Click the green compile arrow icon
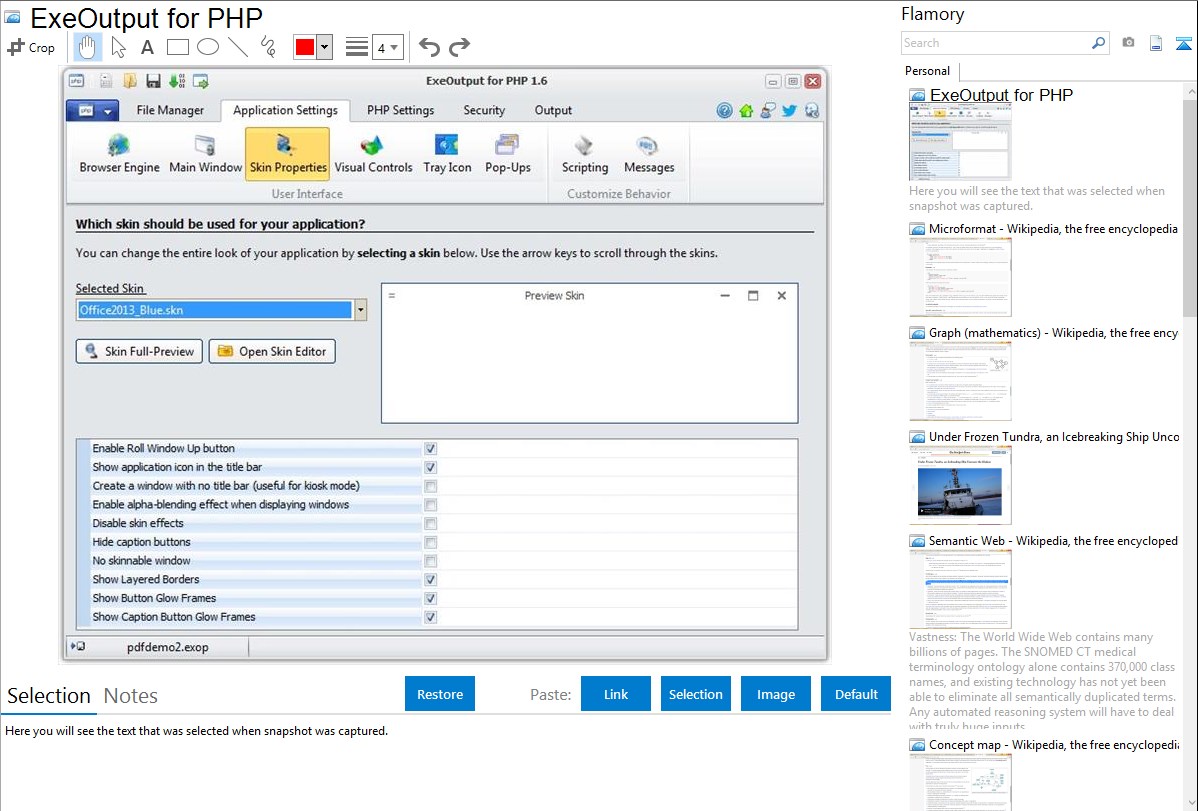1198x811 pixels. click(177, 81)
